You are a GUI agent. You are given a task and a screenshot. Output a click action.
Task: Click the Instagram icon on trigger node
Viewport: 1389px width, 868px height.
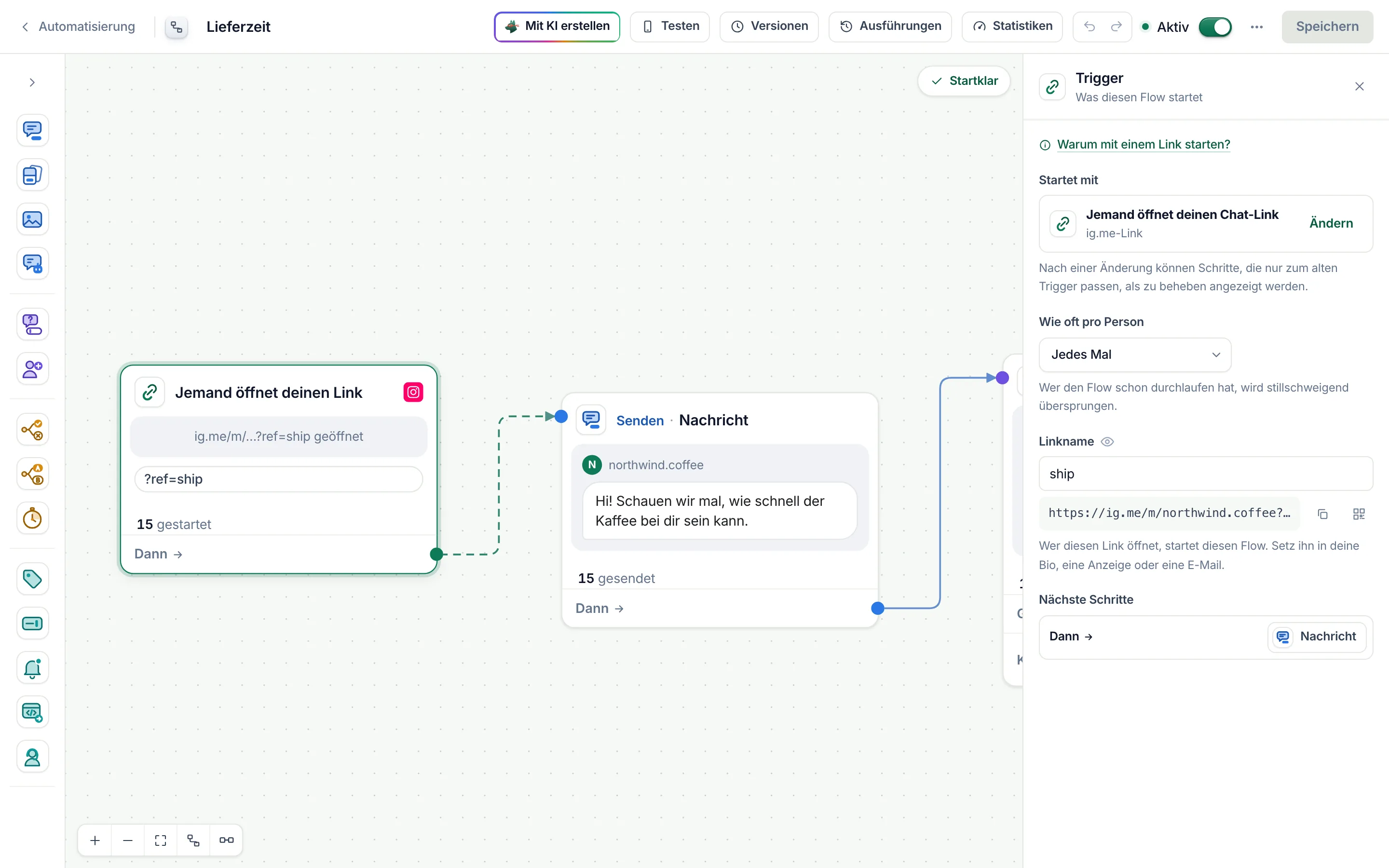pos(413,393)
